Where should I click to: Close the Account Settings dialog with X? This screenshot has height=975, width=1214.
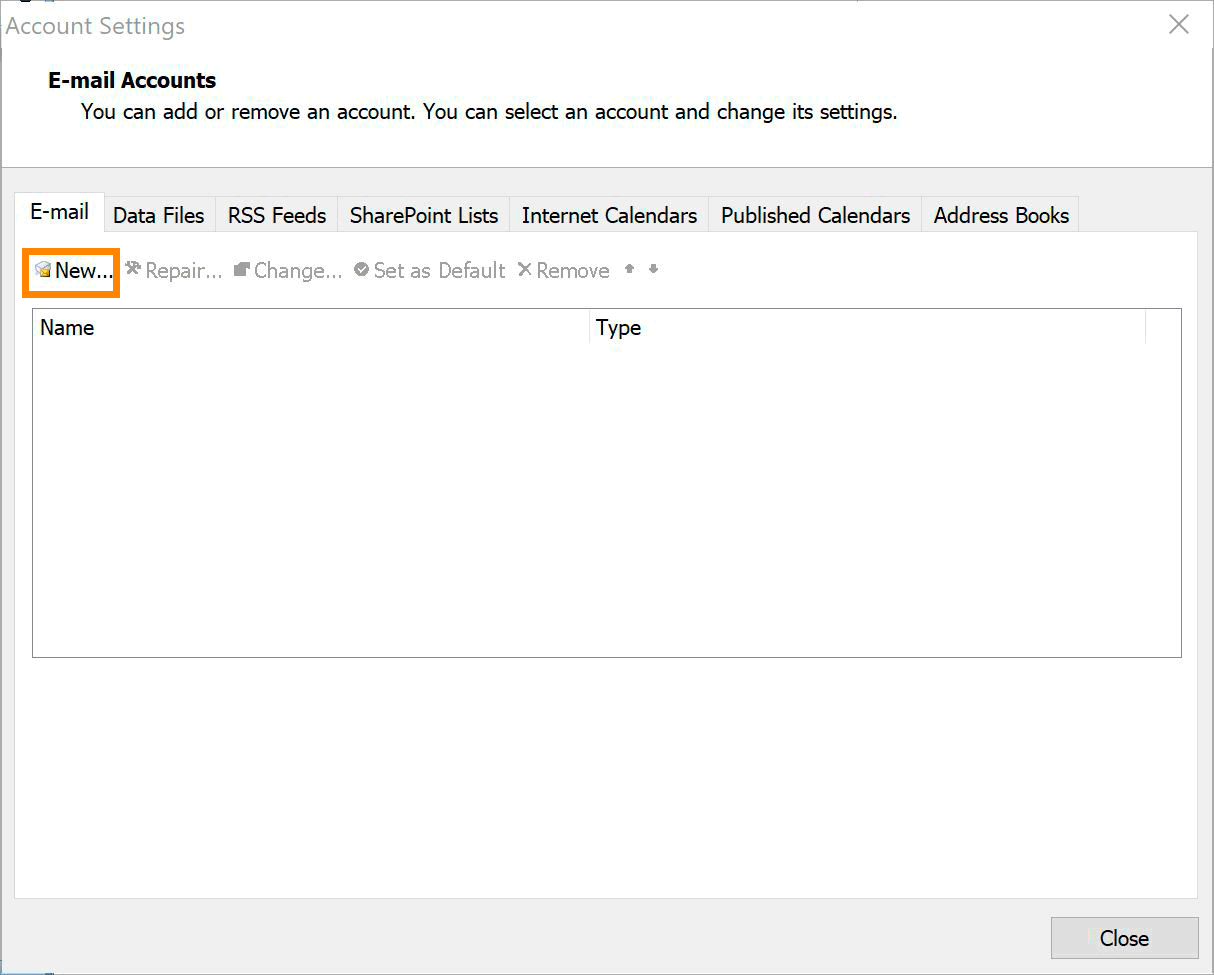click(x=1179, y=25)
